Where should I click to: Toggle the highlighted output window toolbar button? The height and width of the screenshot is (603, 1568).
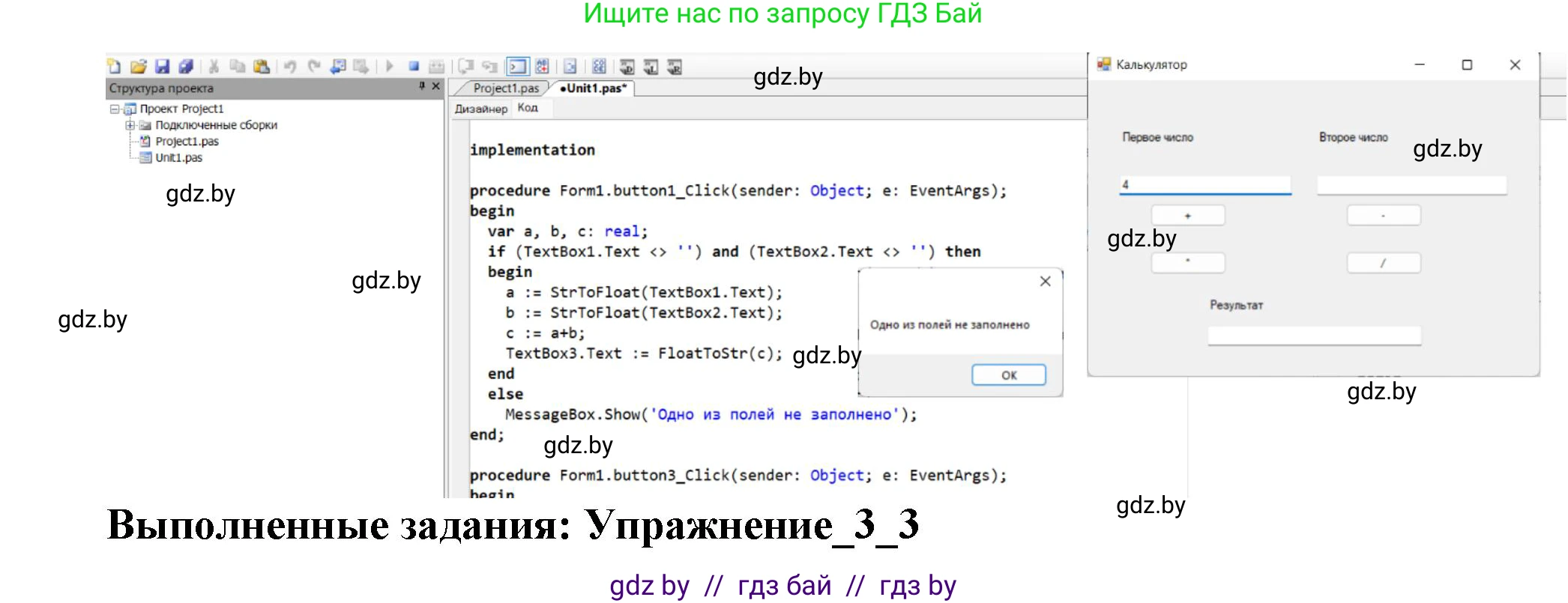(517, 67)
